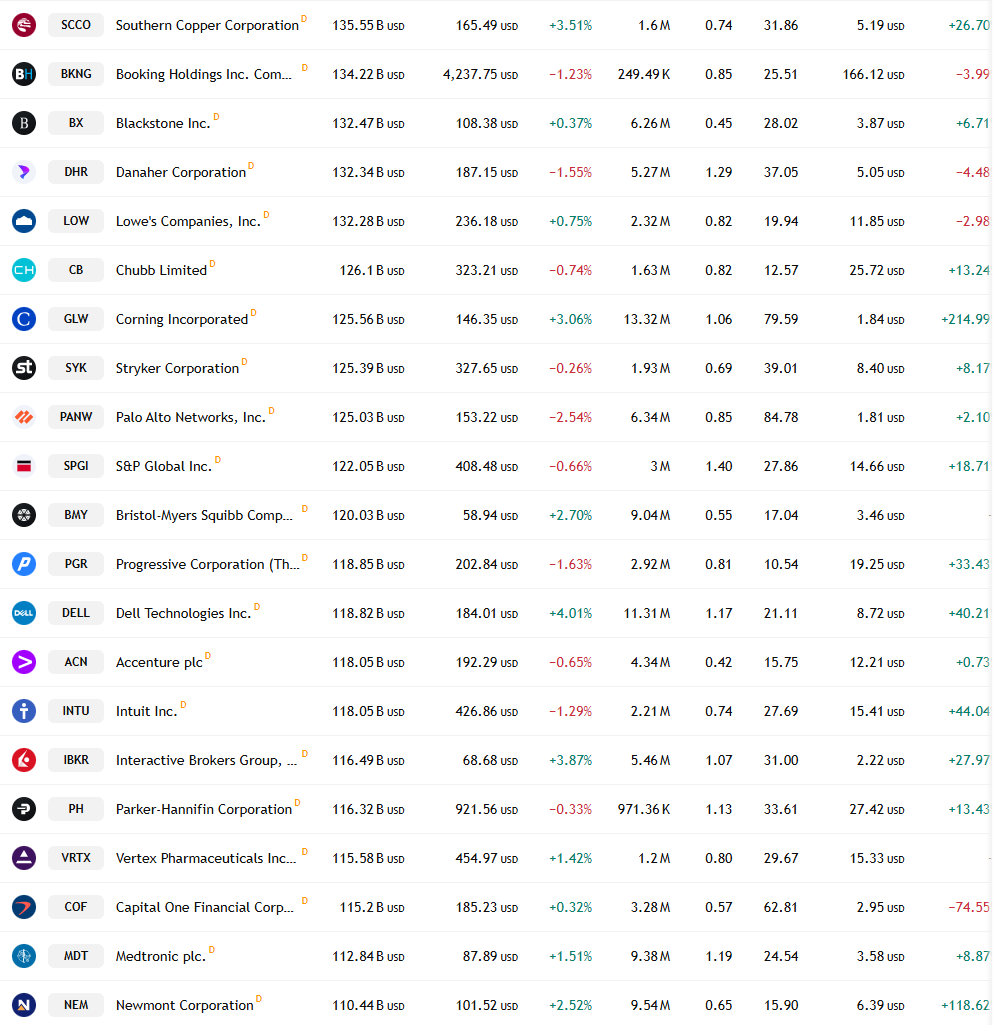Image resolution: width=993 pixels, height=1025 pixels.
Task: Click the Chubb CH logo icon
Action: coord(24,270)
